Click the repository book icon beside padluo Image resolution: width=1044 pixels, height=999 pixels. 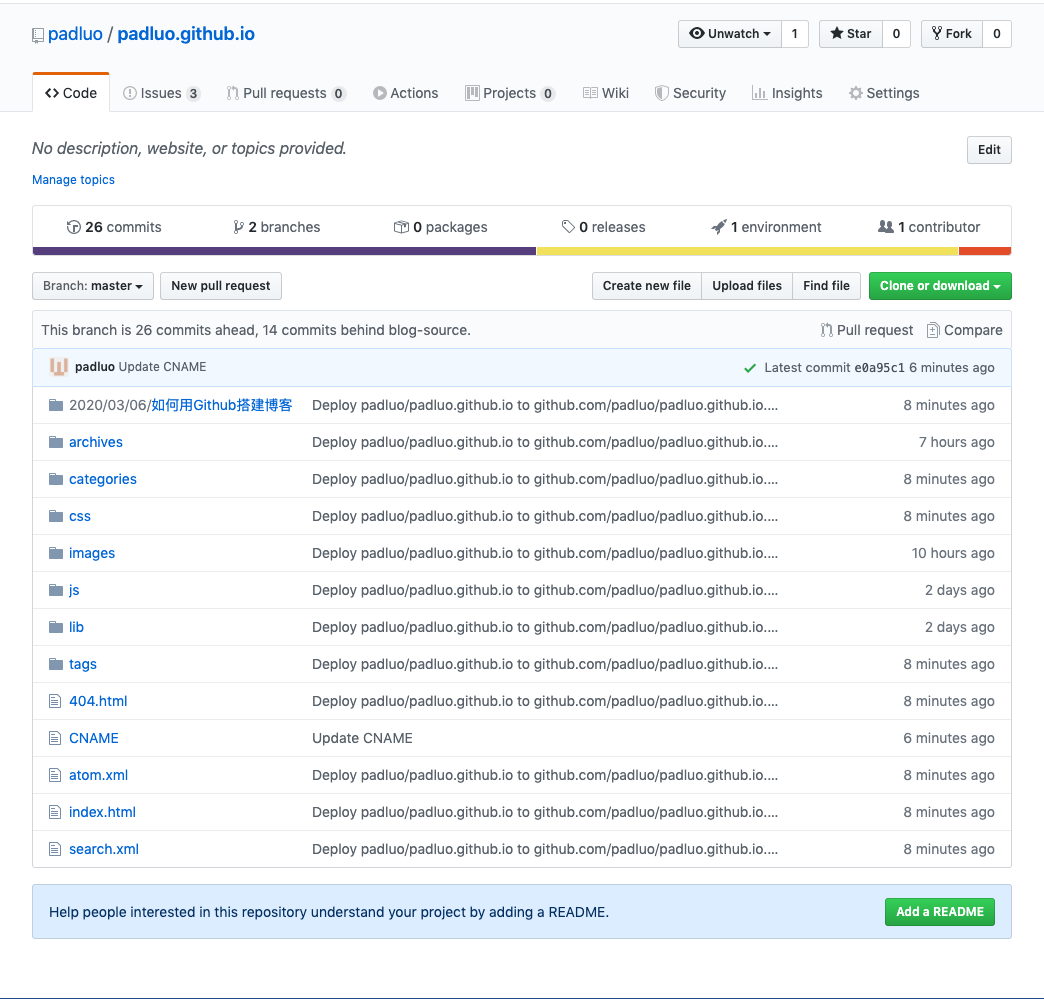click(x=38, y=35)
